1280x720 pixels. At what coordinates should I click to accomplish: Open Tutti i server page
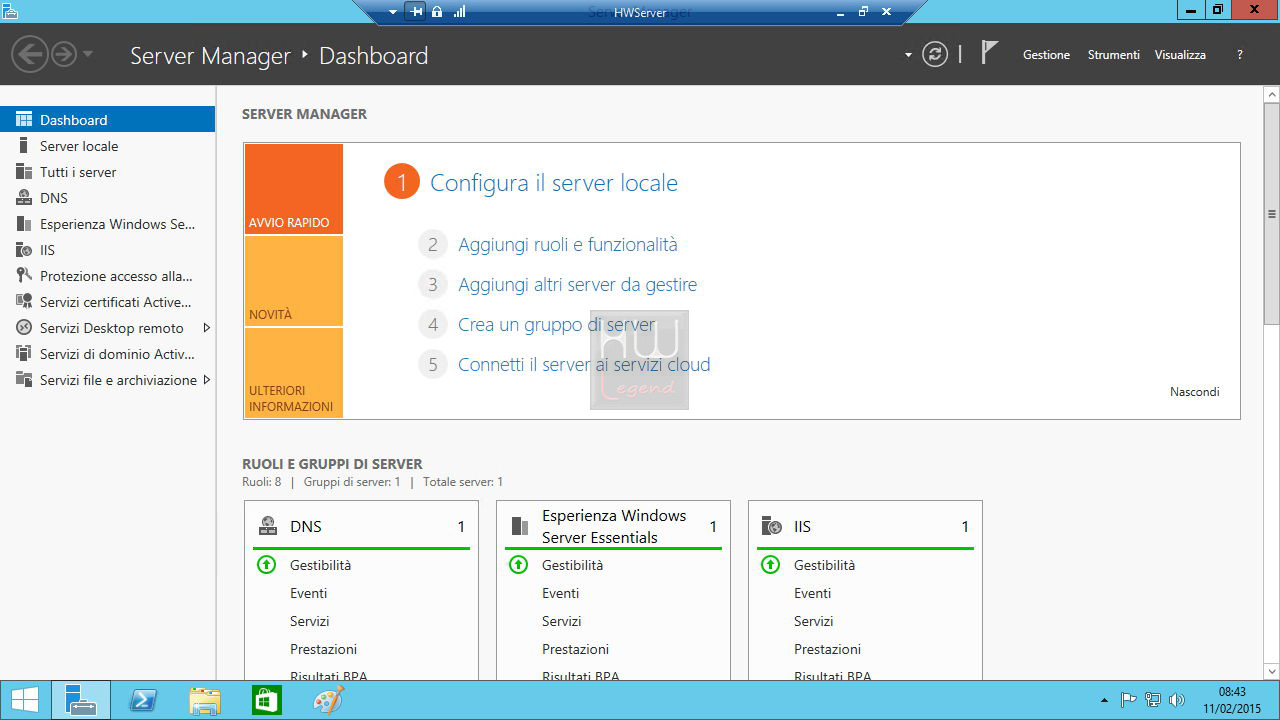tap(107, 172)
